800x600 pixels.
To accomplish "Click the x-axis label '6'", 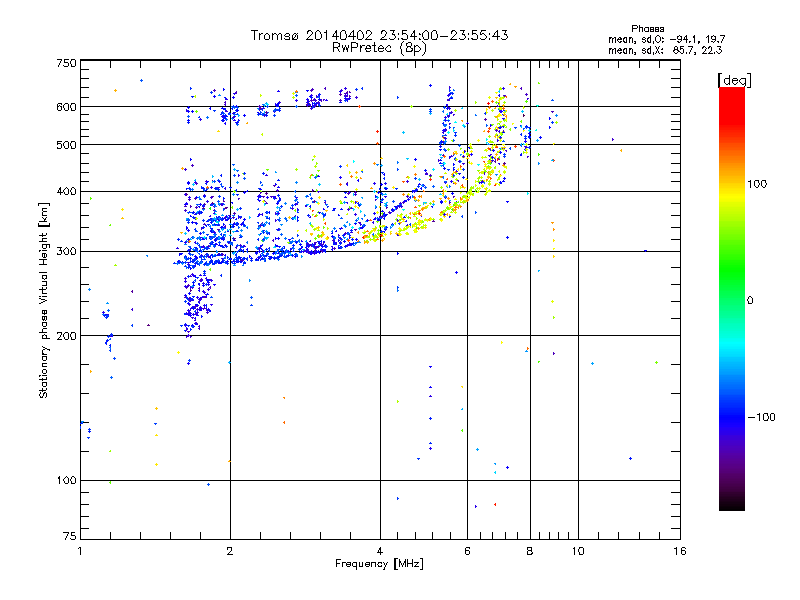I will (467, 551).
